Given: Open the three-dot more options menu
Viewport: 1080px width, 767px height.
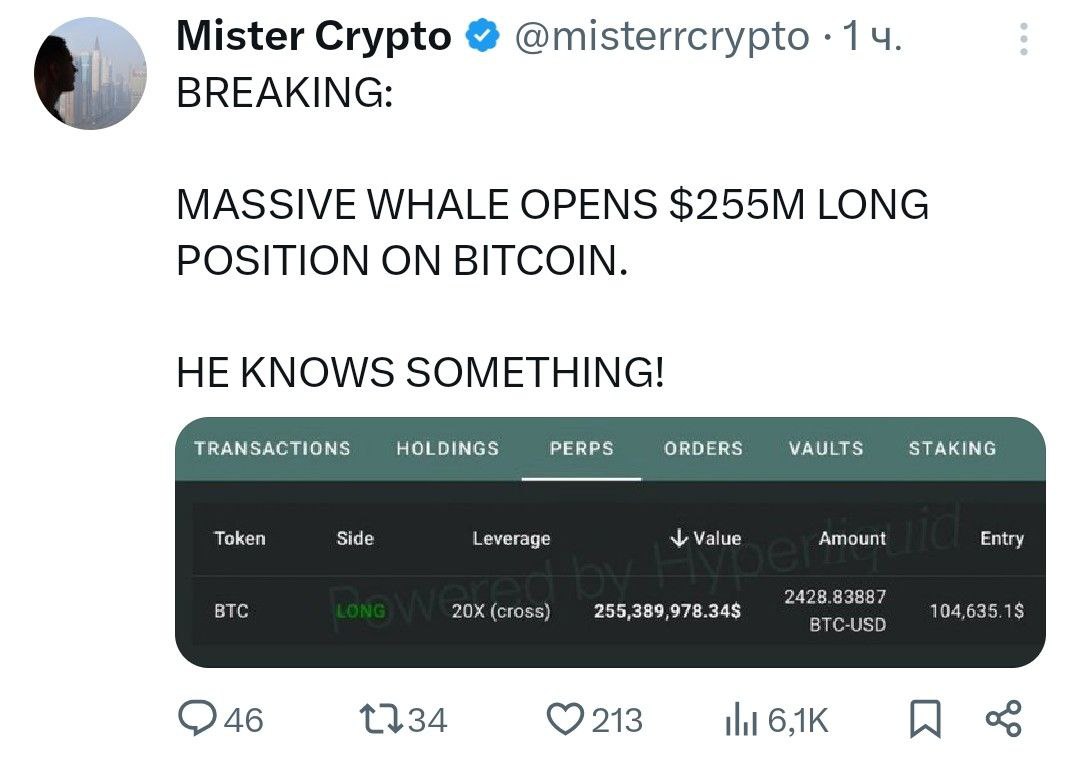Looking at the screenshot, I should (1024, 39).
